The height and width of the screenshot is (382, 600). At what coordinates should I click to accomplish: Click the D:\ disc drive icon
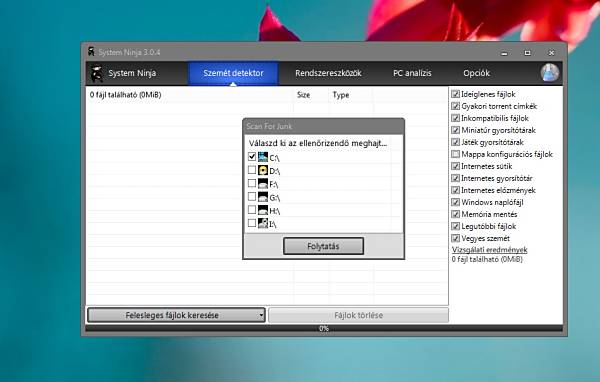click(x=263, y=170)
